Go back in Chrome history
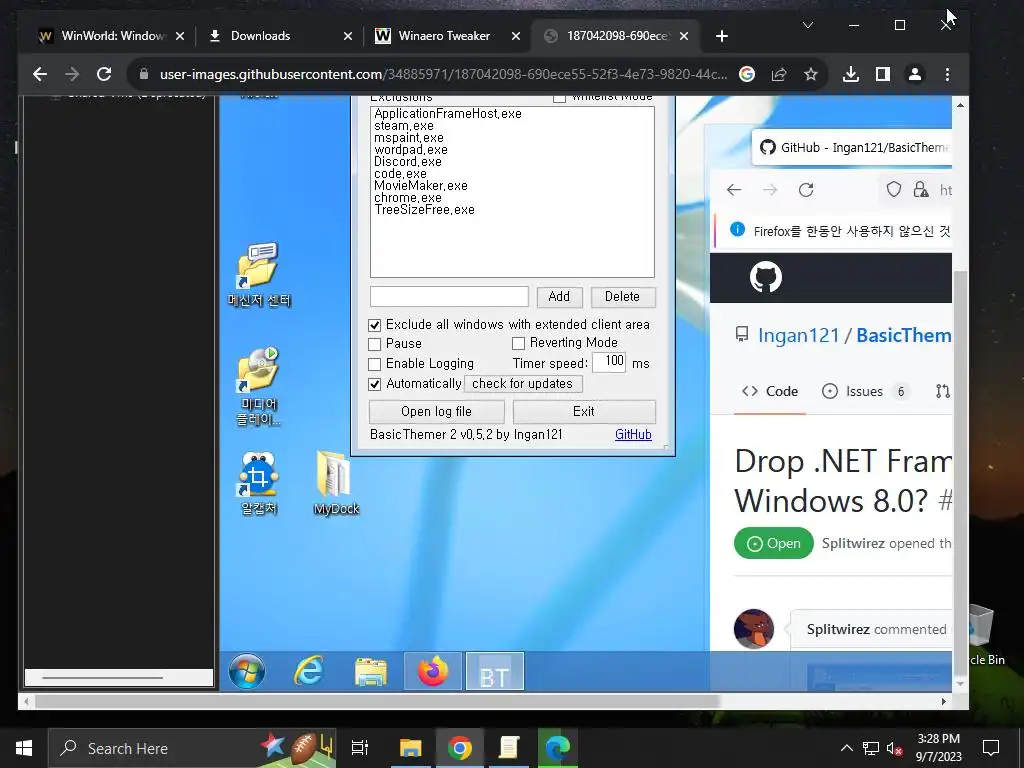Image resolution: width=1024 pixels, height=768 pixels. 40,74
